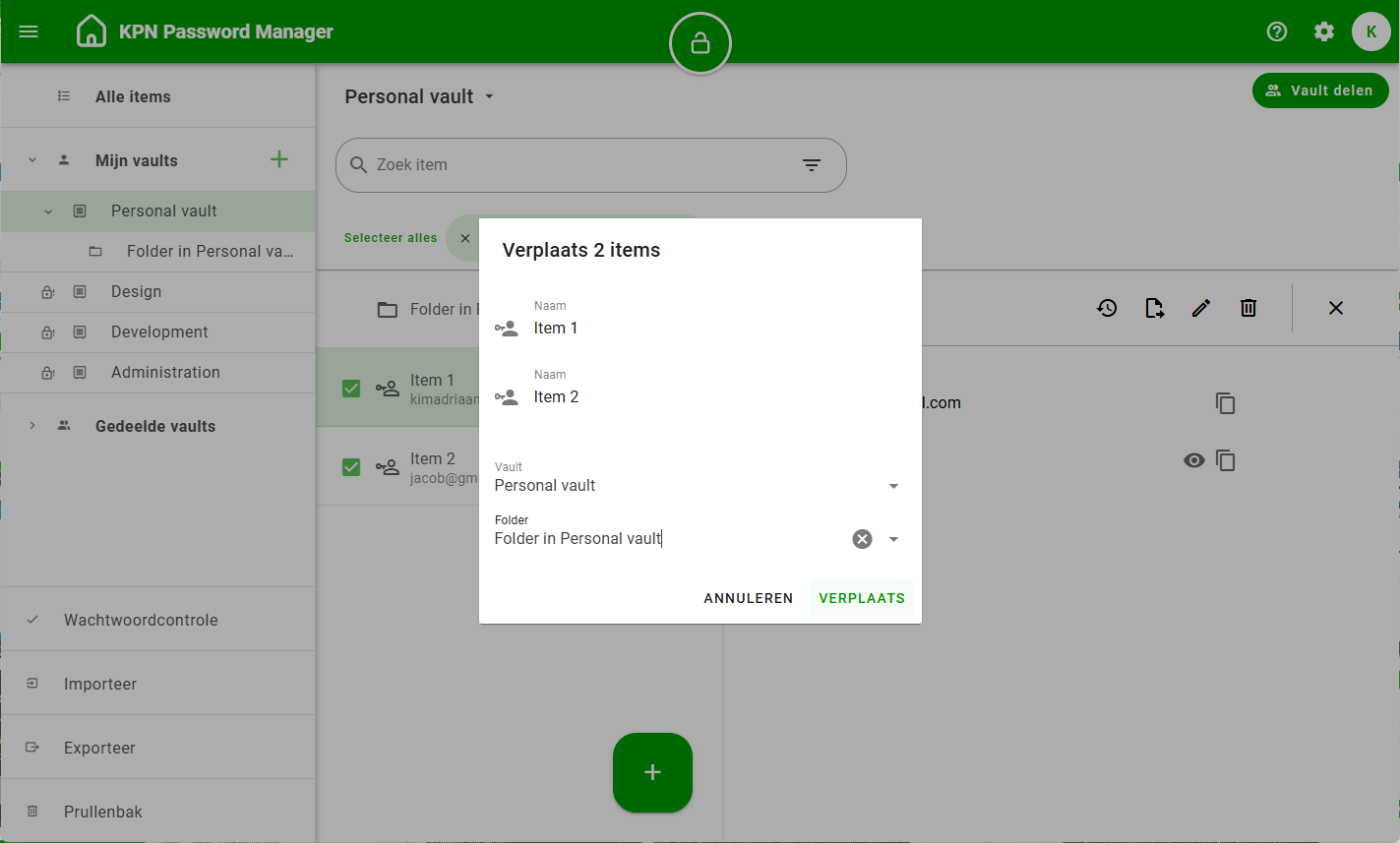Clear the Folder field selection
The width and height of the screenshot is (1400, 843).
coord(862,539)
